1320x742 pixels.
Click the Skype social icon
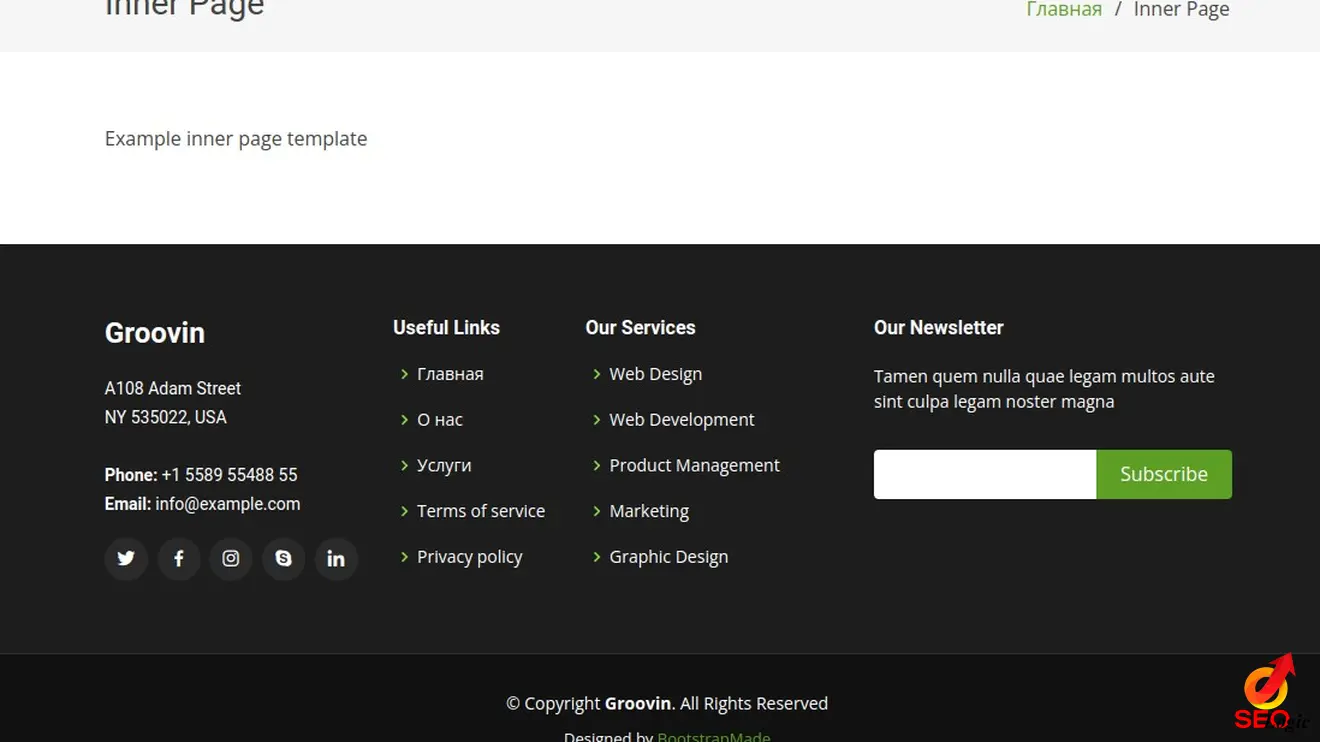284,559
